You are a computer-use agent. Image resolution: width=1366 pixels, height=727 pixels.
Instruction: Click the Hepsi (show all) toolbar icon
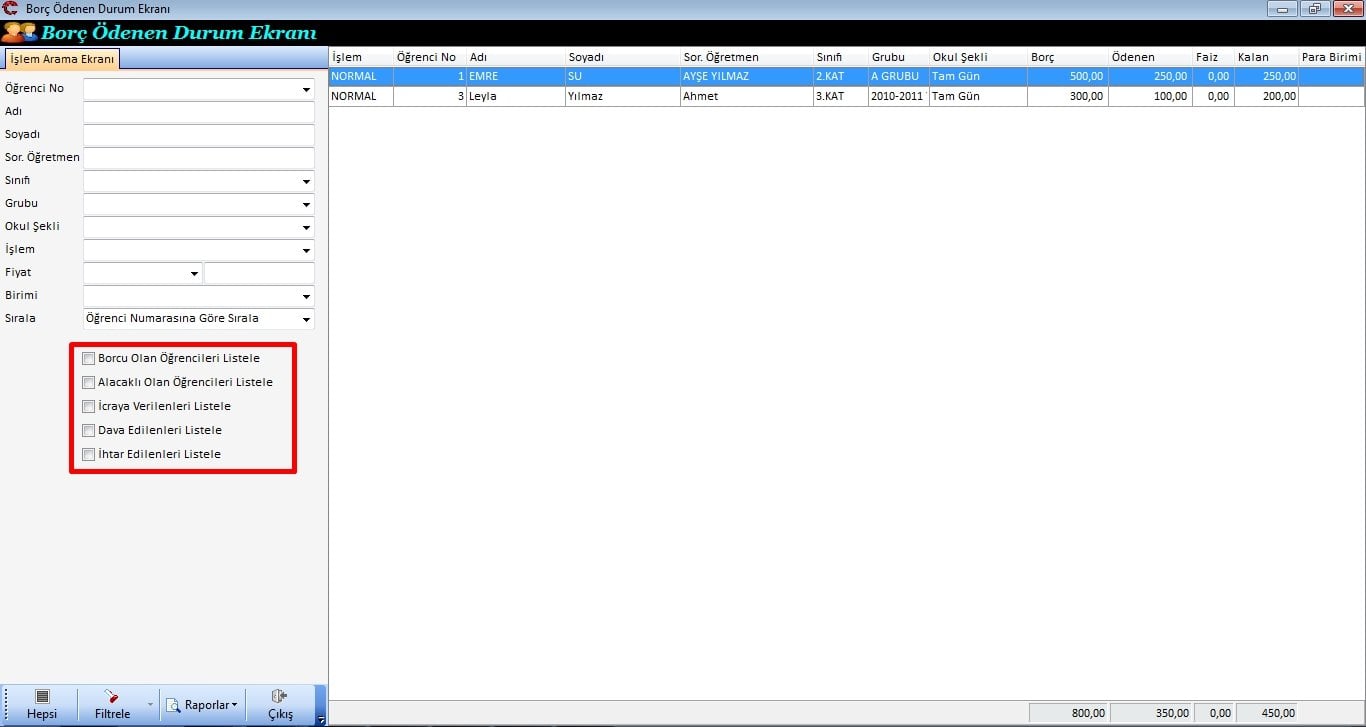[41, 697]
